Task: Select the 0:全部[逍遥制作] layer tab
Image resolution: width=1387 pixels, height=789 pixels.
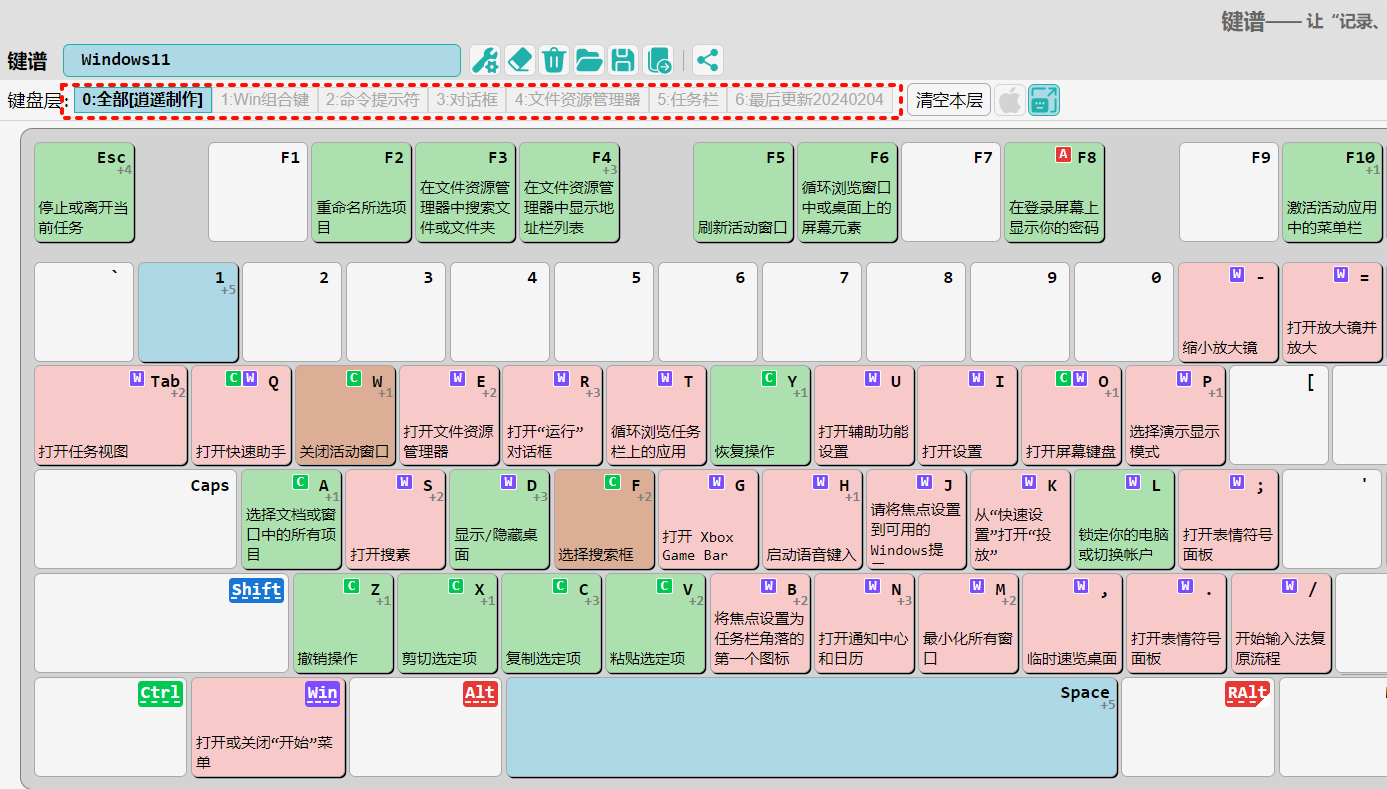Action: (x=142, y=100)
